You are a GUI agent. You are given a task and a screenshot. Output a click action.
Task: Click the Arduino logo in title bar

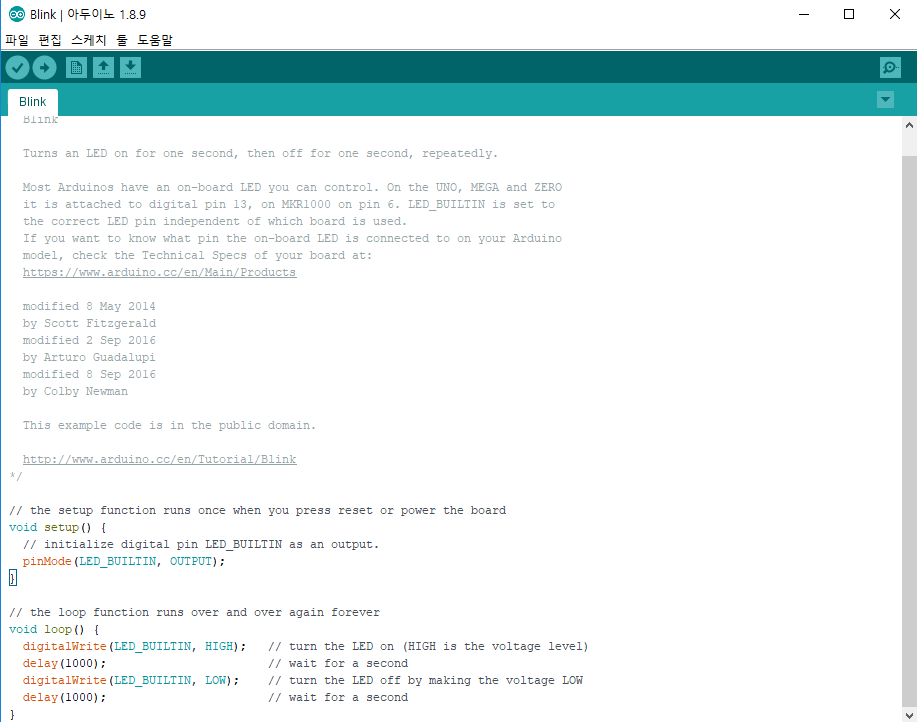tap(16, 14)
